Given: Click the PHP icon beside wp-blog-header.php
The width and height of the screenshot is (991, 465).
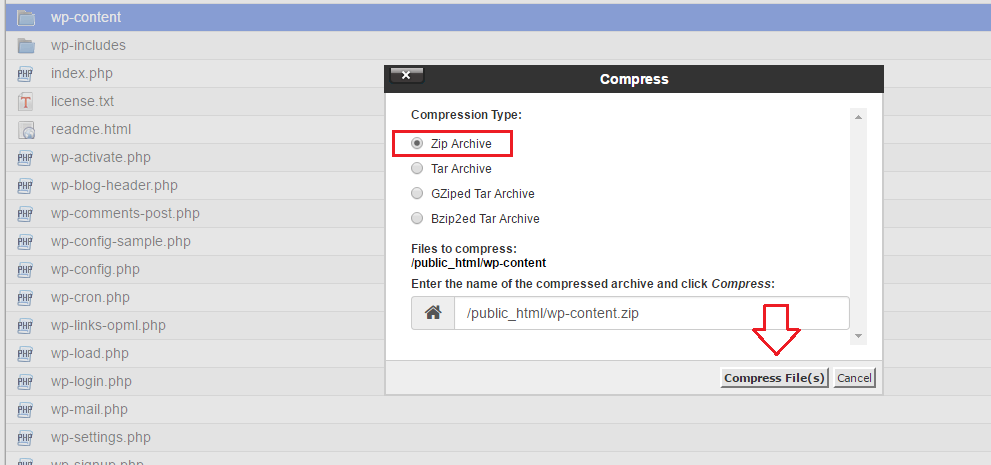Looking at the screenshot, I should [x=25, y=186].
